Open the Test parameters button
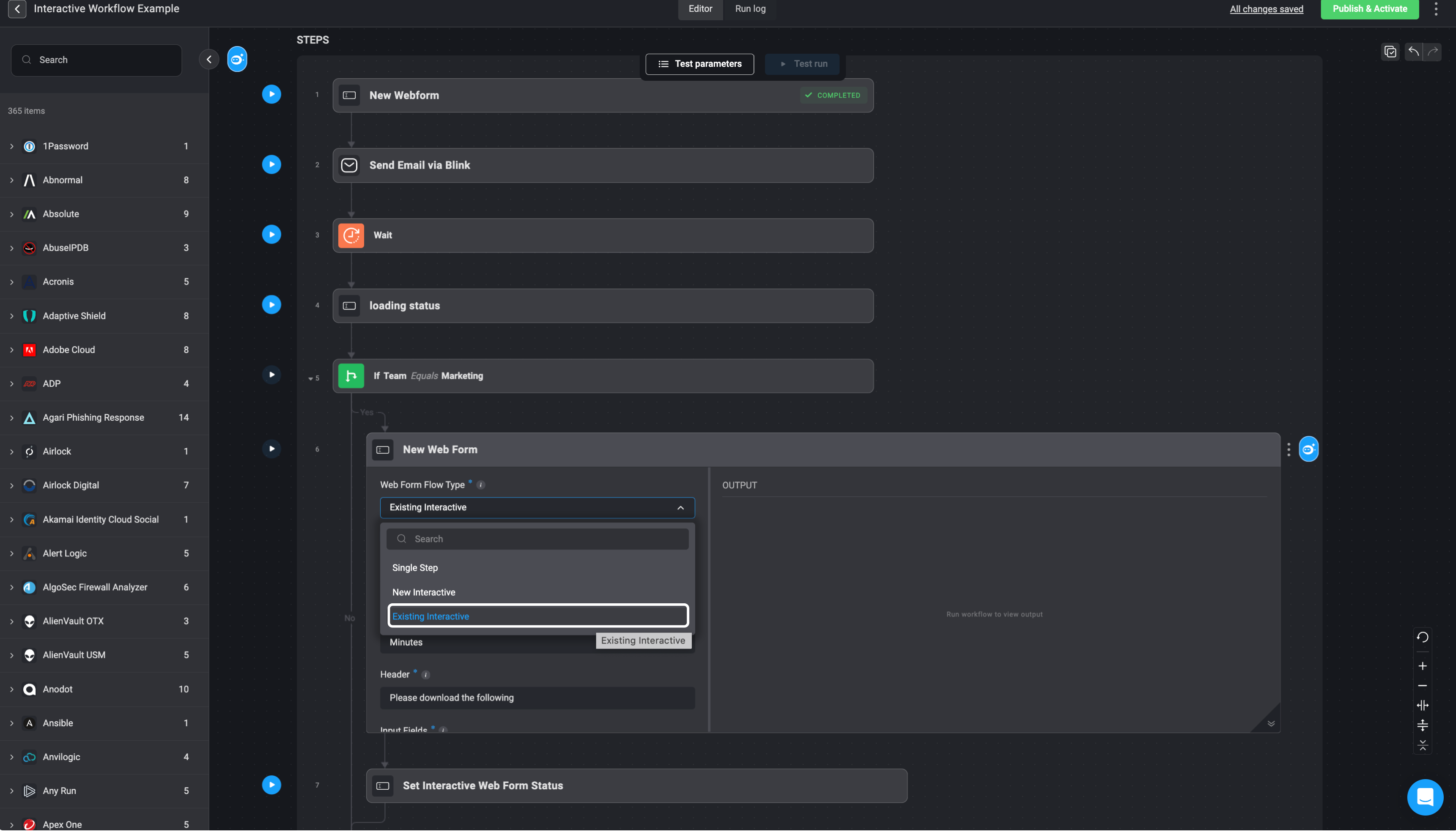Screen dimensions: 1456x832 coord(699,64)
